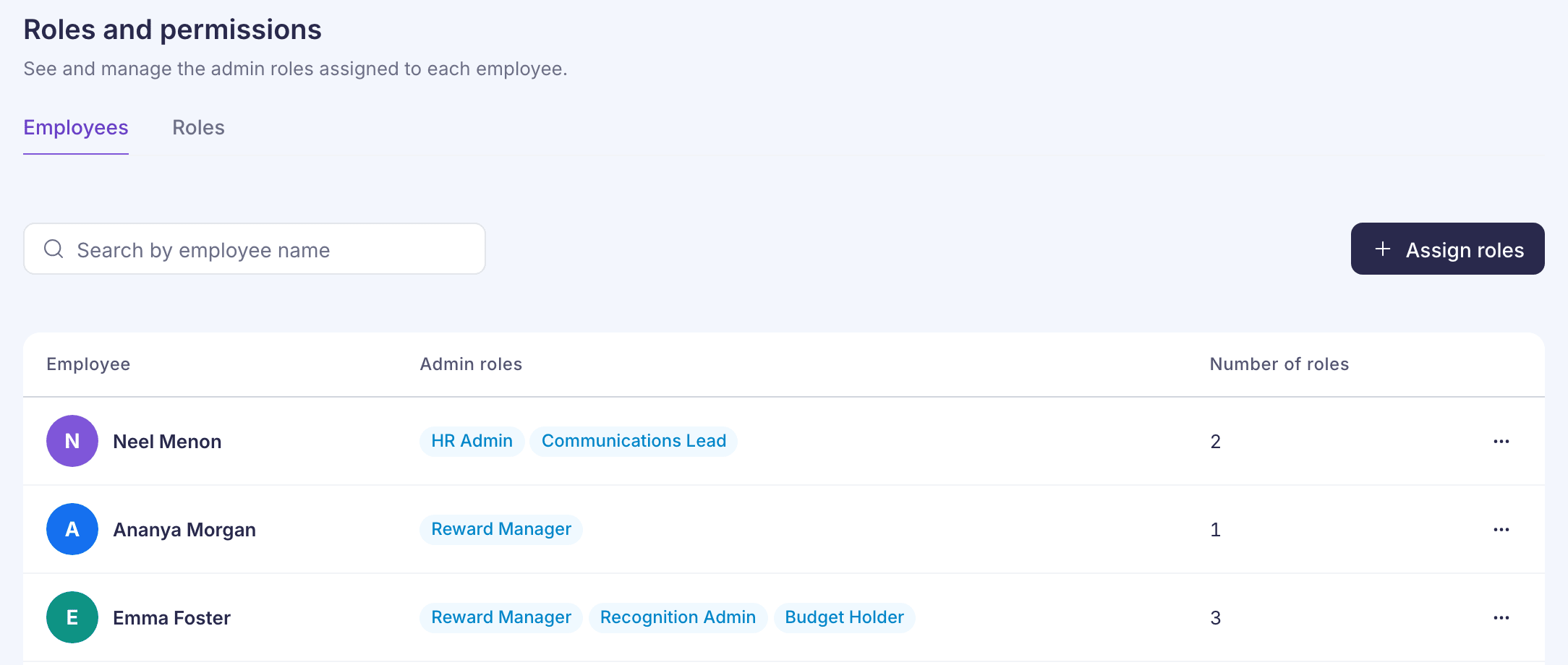
Task: Click the Recognition Admin role tag
Action: tap(678, 617)
